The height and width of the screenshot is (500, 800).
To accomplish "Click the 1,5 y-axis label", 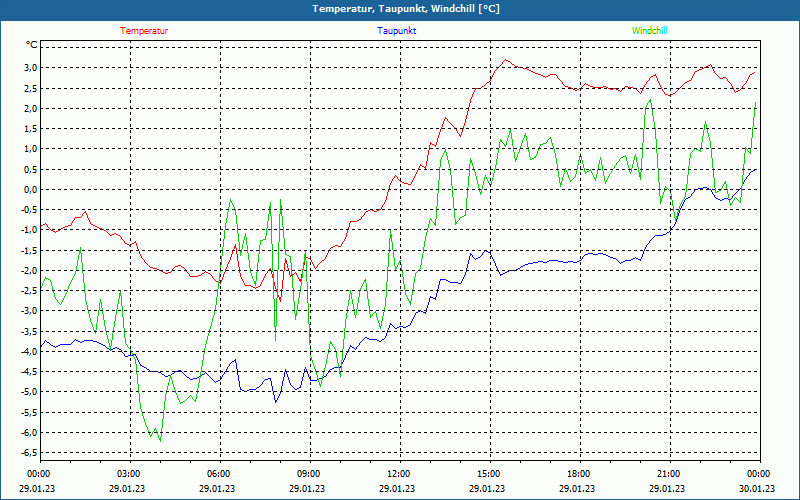I will point(31,129).
